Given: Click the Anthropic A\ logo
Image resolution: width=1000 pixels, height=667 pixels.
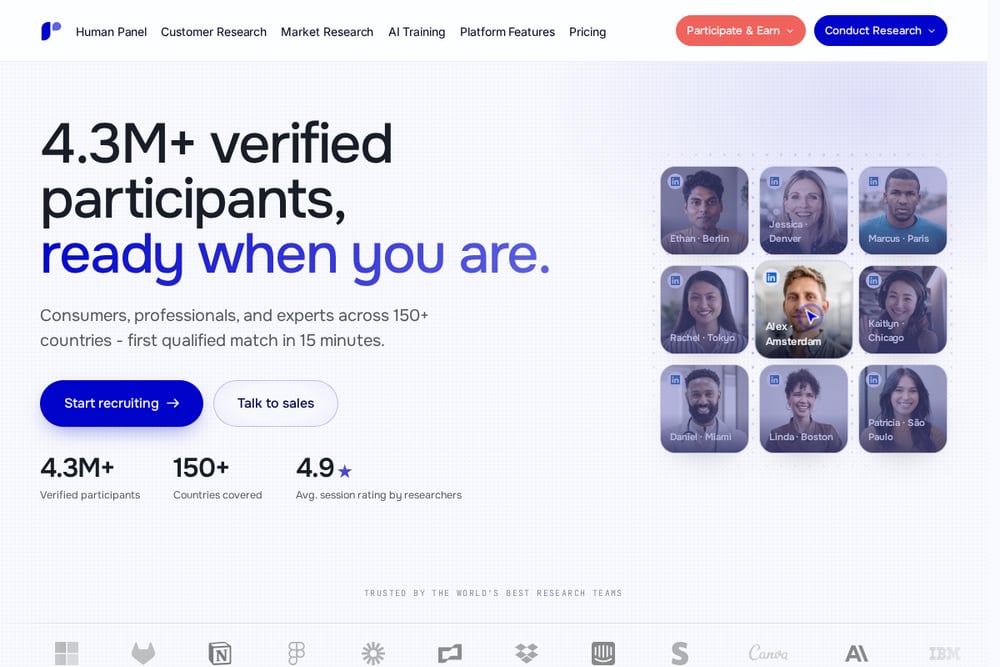Looking at the screenshot, I should coord(856,653).
